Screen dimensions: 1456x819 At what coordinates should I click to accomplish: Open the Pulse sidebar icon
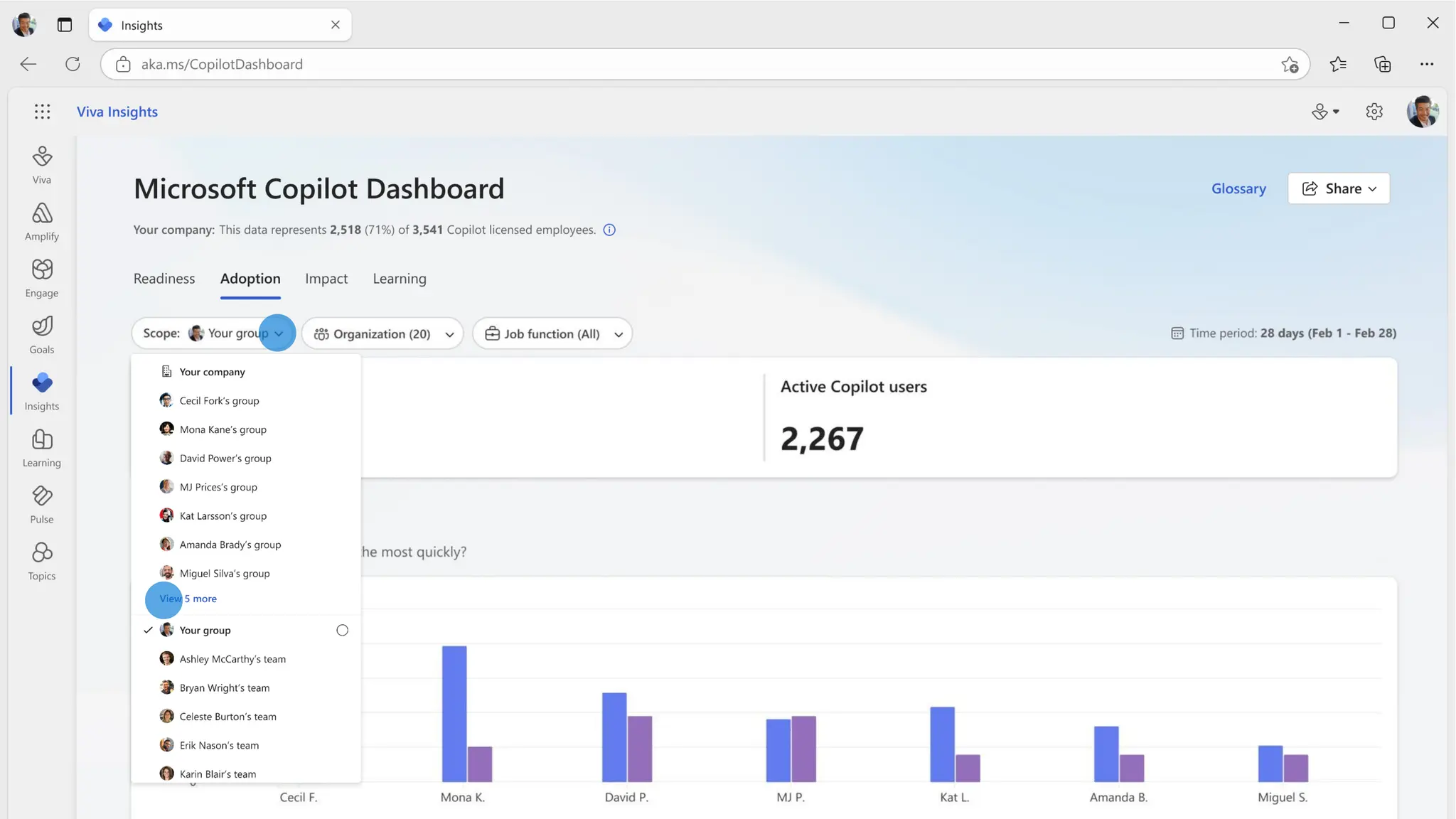[42, 504]
